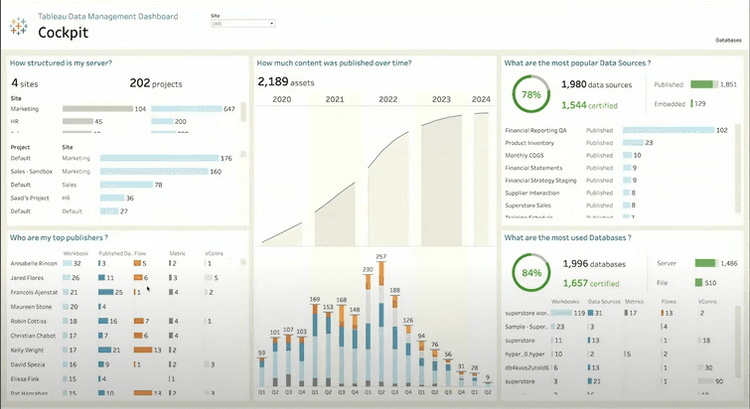This screenshot has height=409, width=750.
Task: Click the 1,544 certified data sources count
Action: (589, 105)
